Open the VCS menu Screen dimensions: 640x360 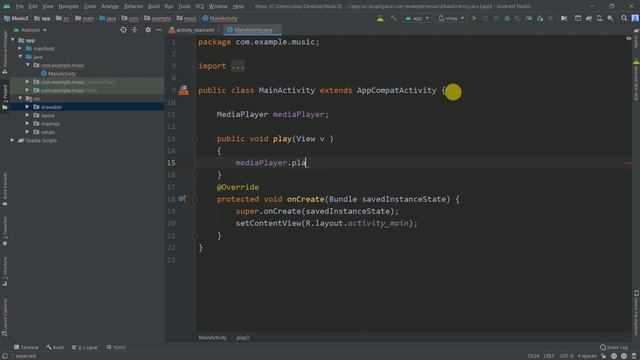(199, 6)
